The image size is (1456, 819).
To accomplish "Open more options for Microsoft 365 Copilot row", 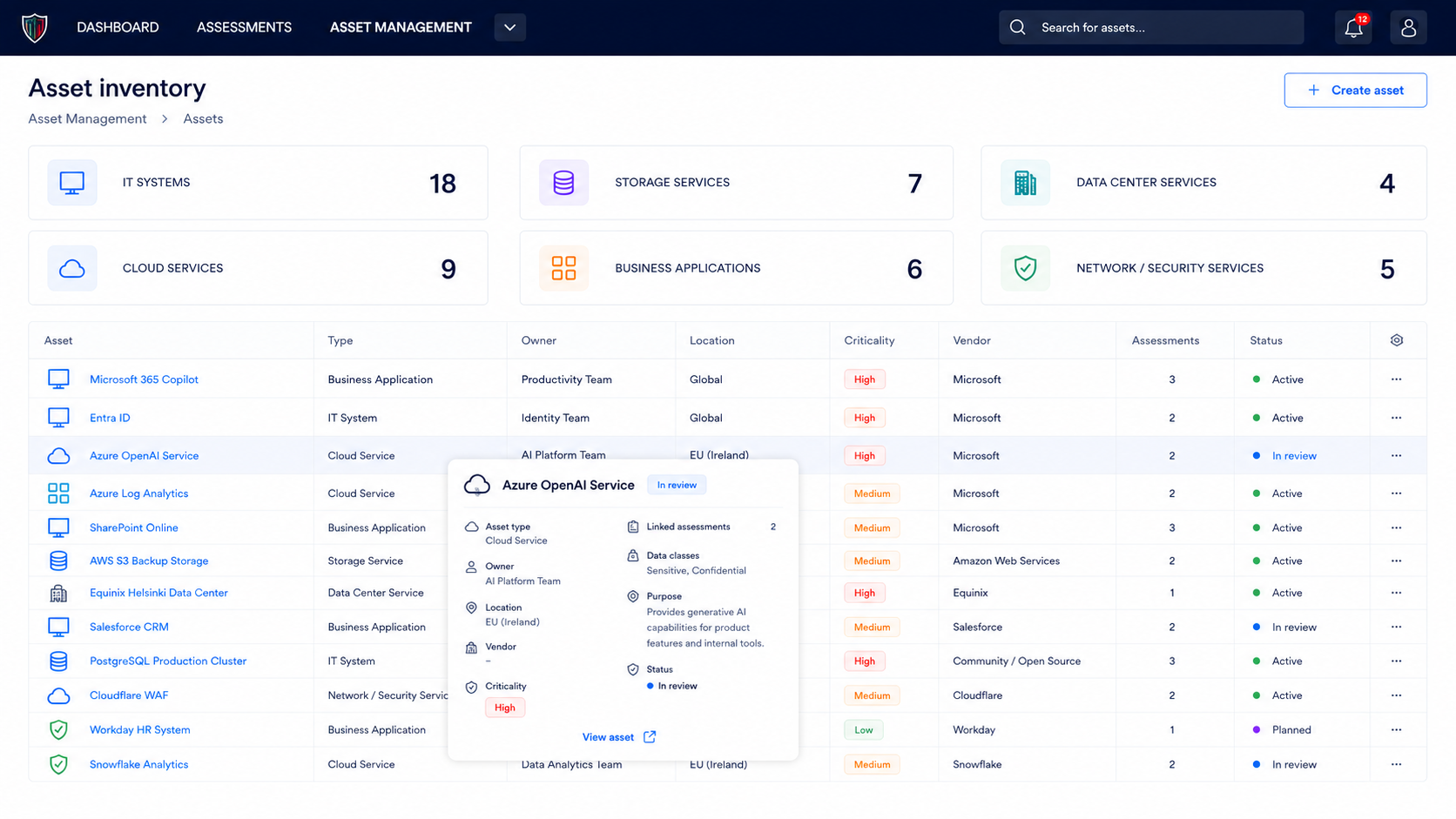I will click(x=1396, y=379).
